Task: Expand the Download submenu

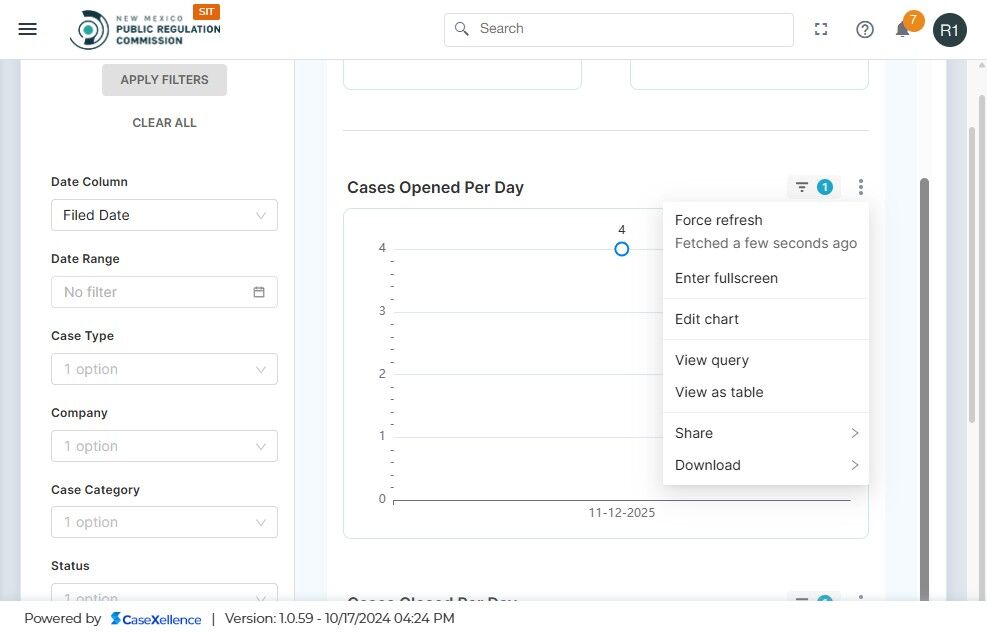Action: (766, 465)
